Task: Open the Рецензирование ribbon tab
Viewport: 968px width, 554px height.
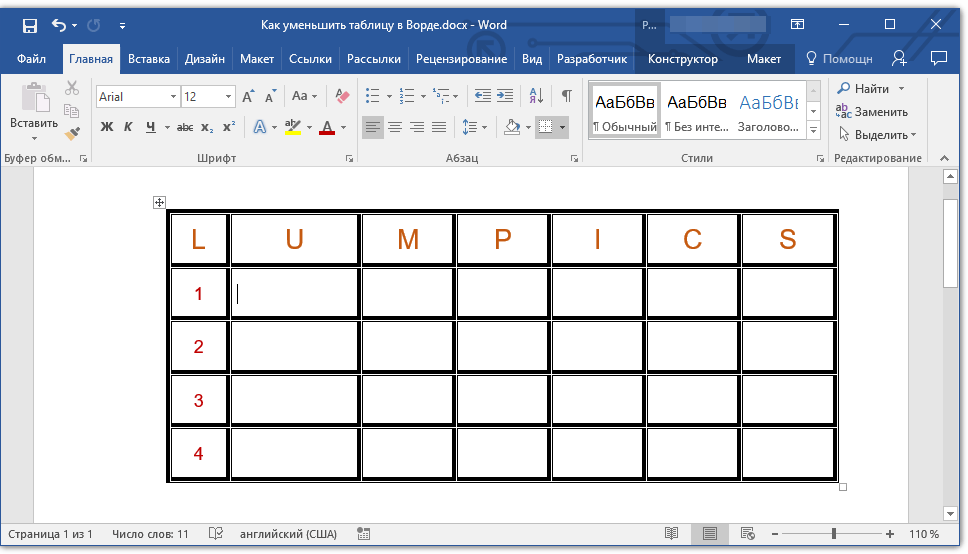Action: [461, 59]
